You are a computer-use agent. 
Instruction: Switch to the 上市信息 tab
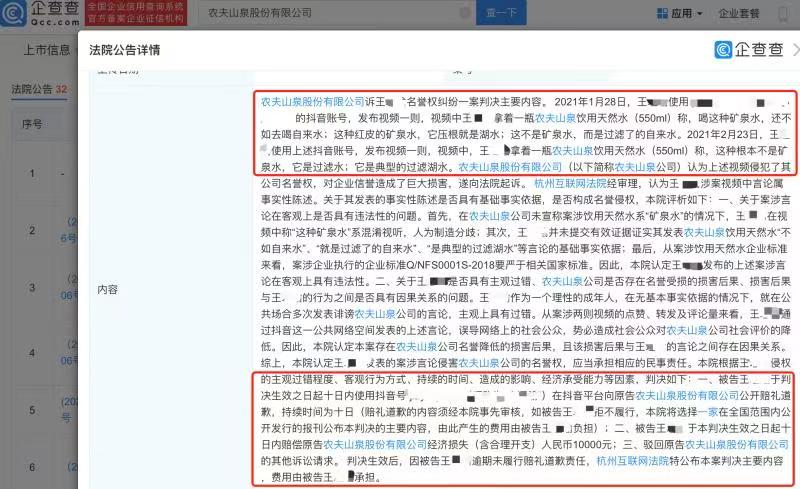47,50
